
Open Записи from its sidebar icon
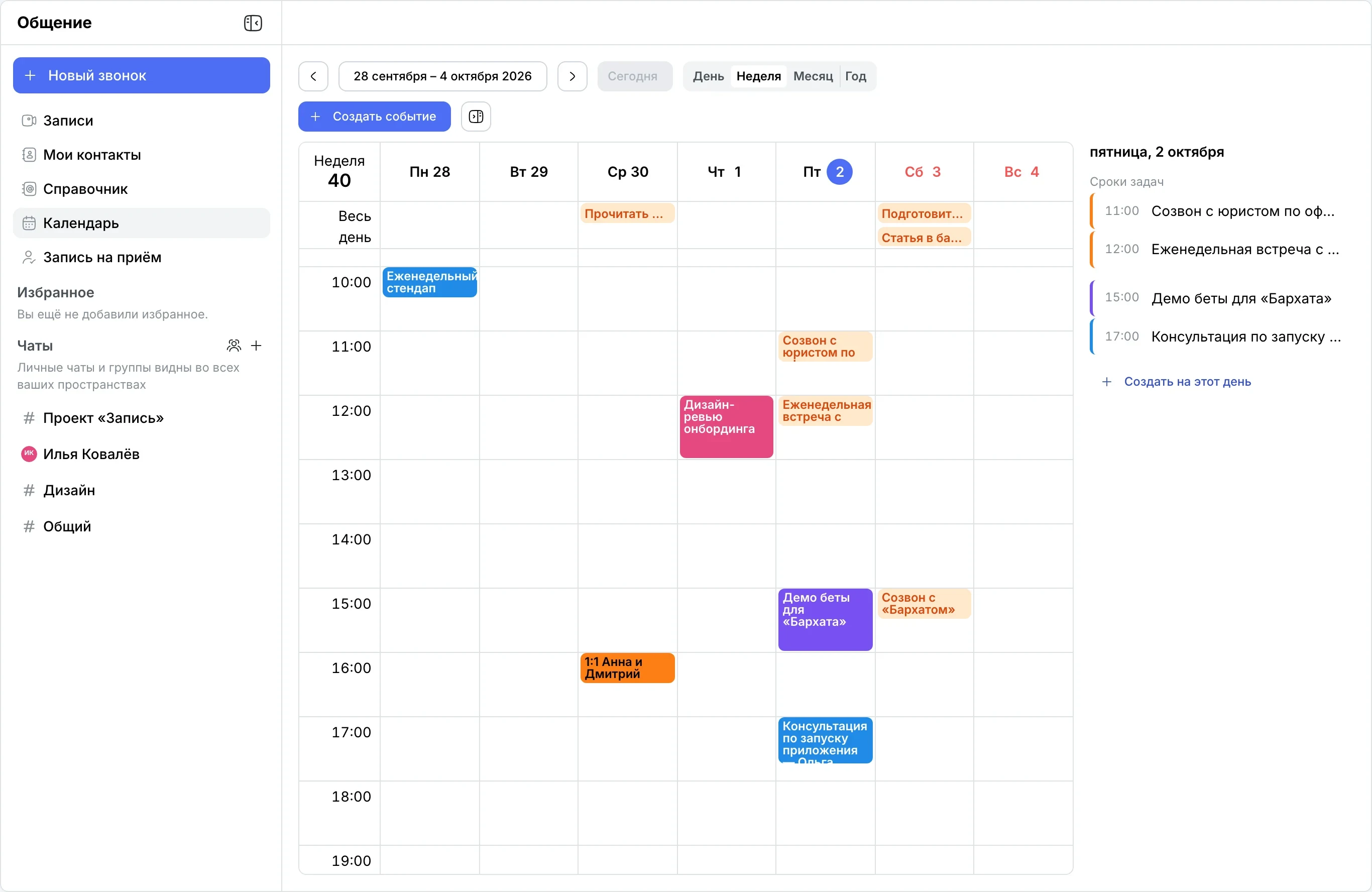click(x=29, y=121)
